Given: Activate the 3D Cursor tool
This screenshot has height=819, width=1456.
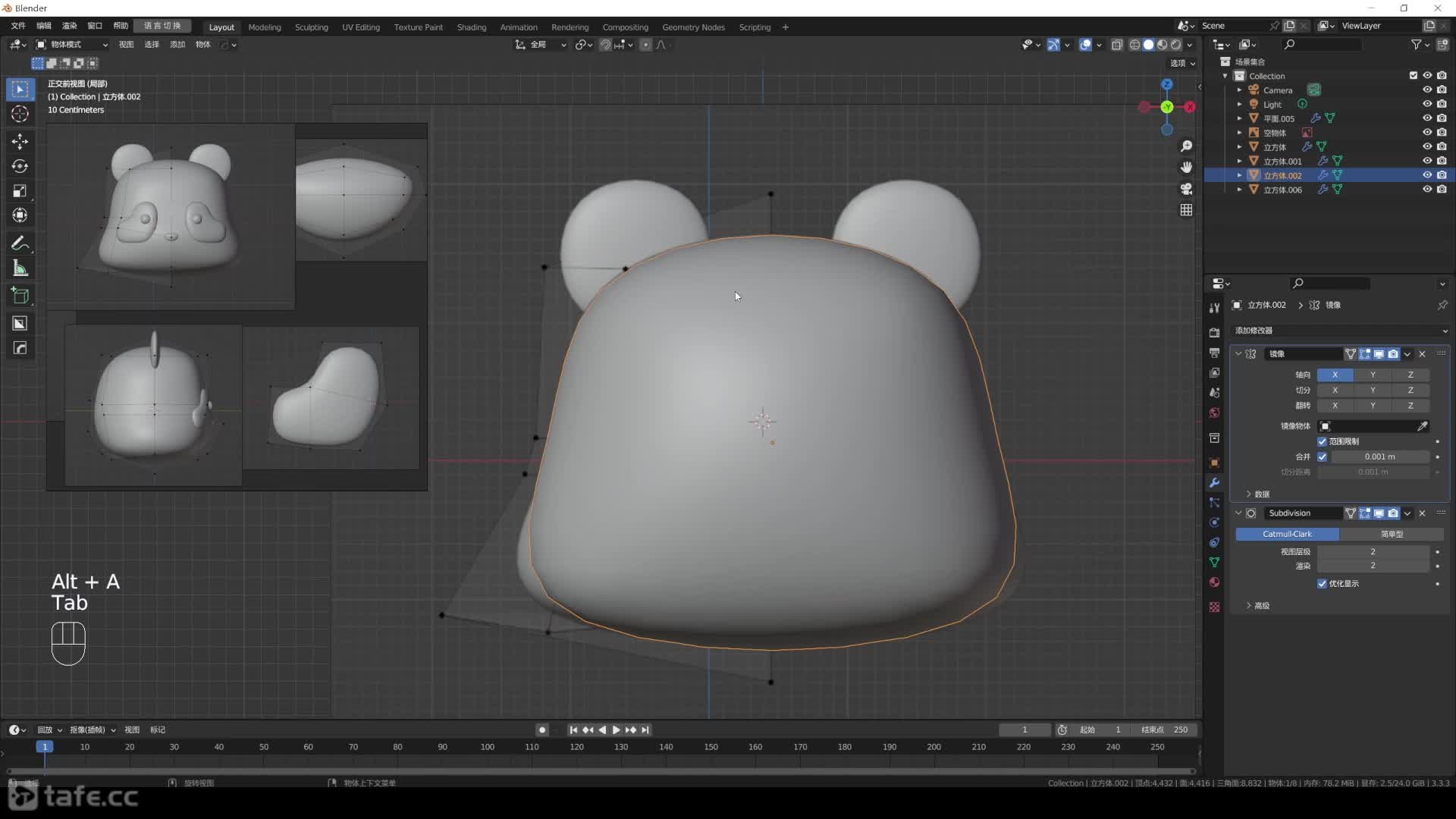Looking at the screenshot, I should (20, 115).
